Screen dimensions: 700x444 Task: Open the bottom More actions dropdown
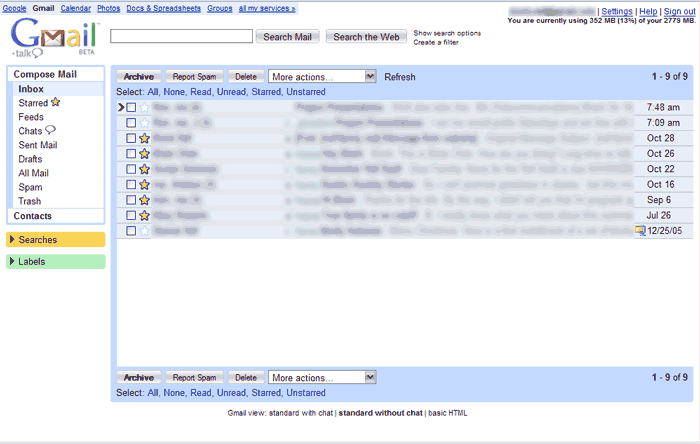[322, 378]
